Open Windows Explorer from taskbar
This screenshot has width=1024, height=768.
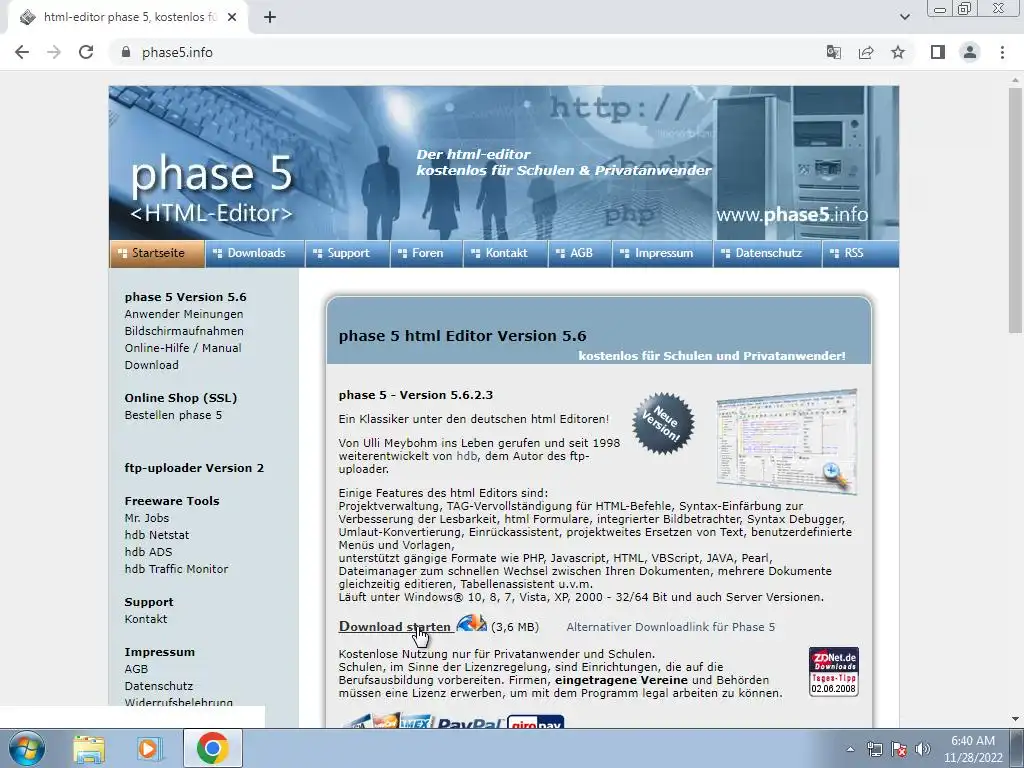[89, 748]
